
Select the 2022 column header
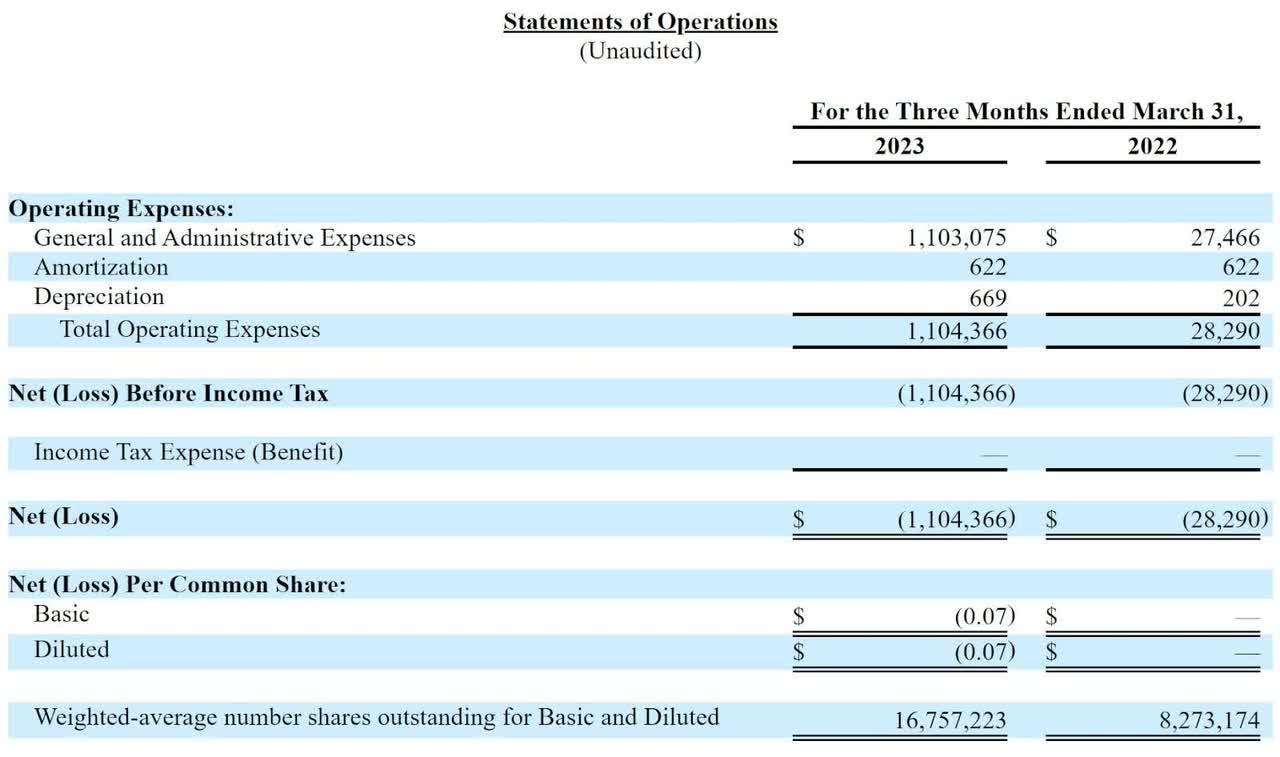coord(1152,146)
